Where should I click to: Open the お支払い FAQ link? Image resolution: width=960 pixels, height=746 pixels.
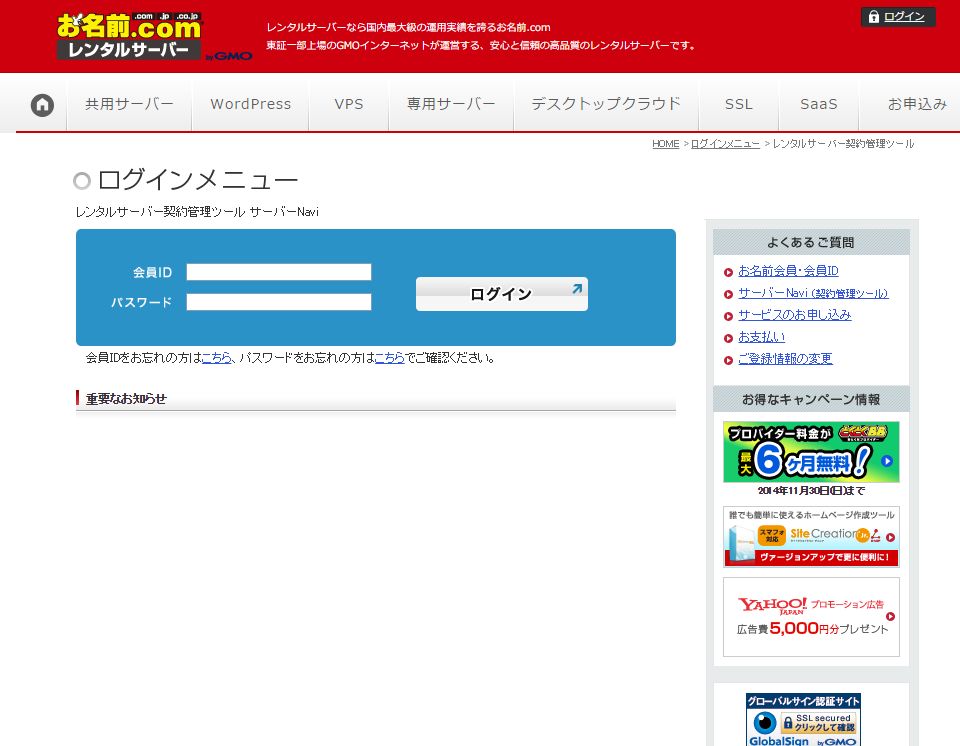(762, 337)
